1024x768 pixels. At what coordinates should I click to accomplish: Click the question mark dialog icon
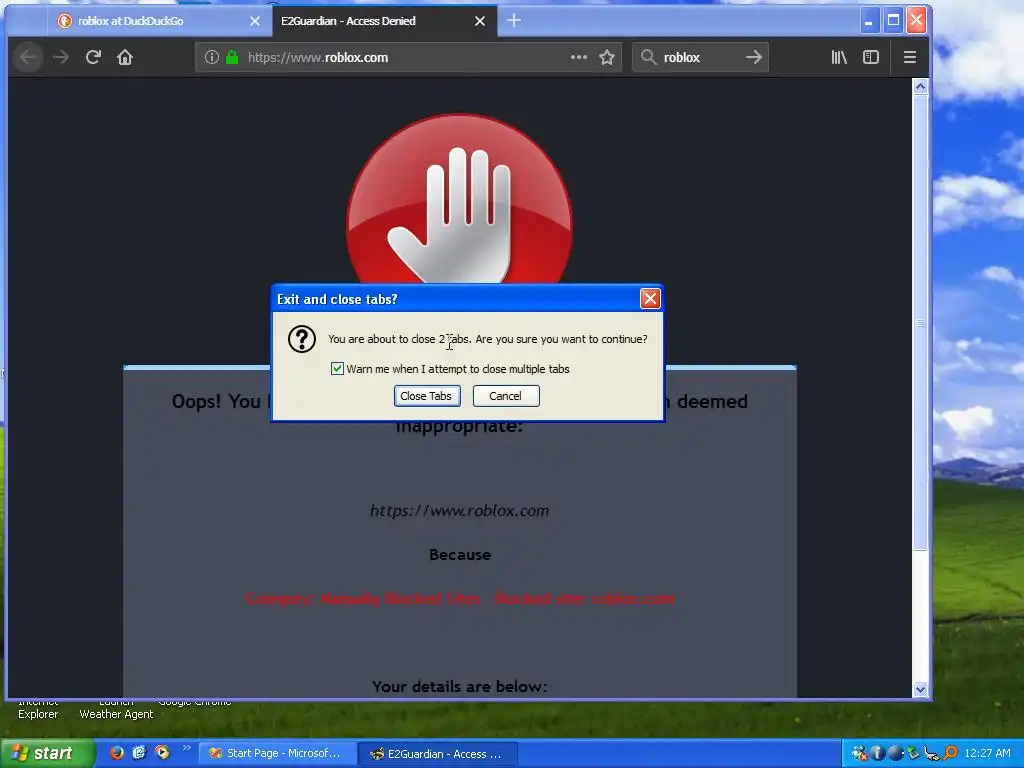point(302,339)
